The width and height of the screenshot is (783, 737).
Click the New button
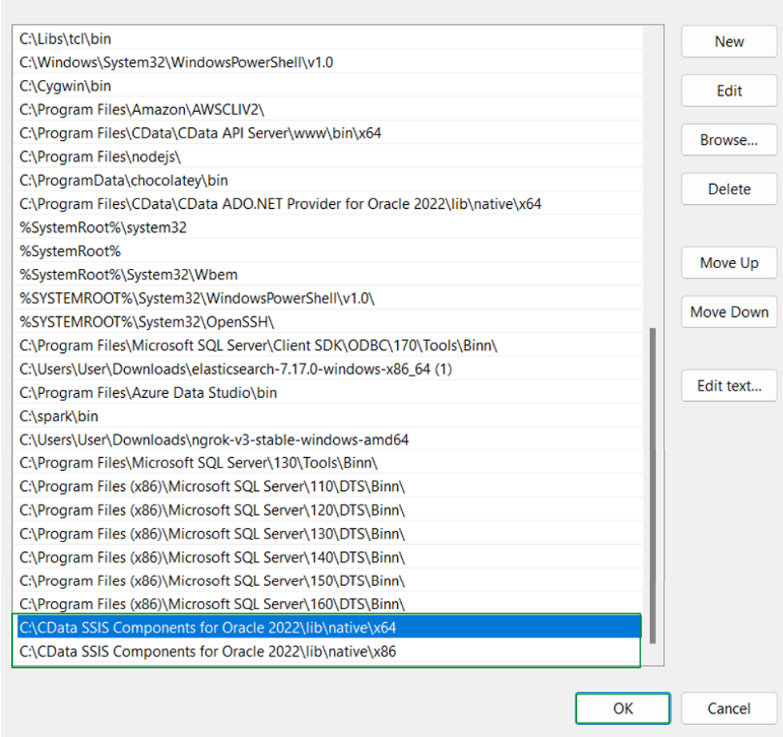729,41
